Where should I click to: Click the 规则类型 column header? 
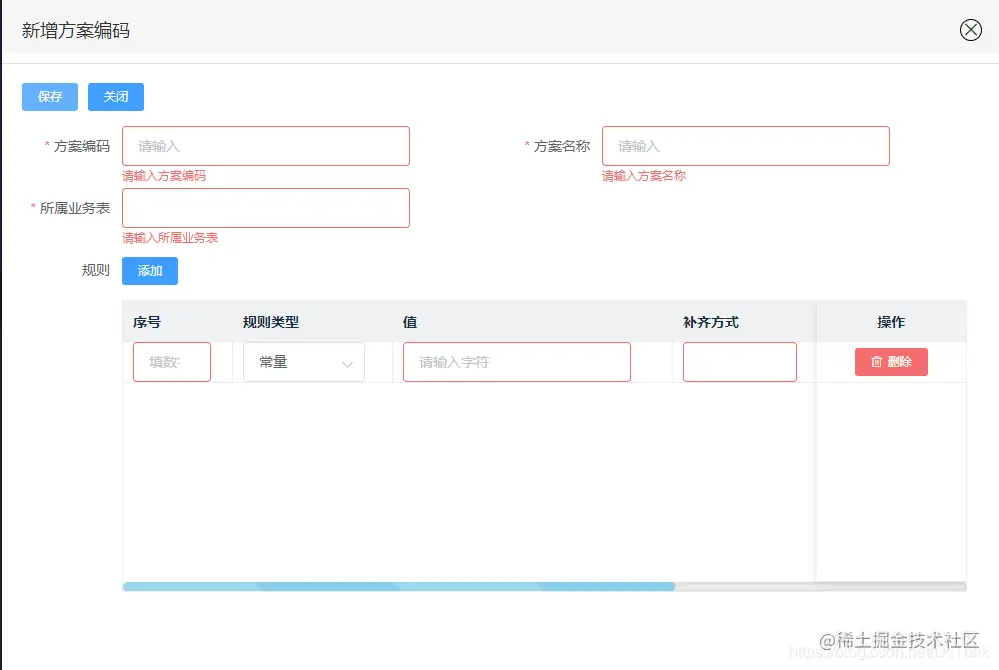point(271,322)
